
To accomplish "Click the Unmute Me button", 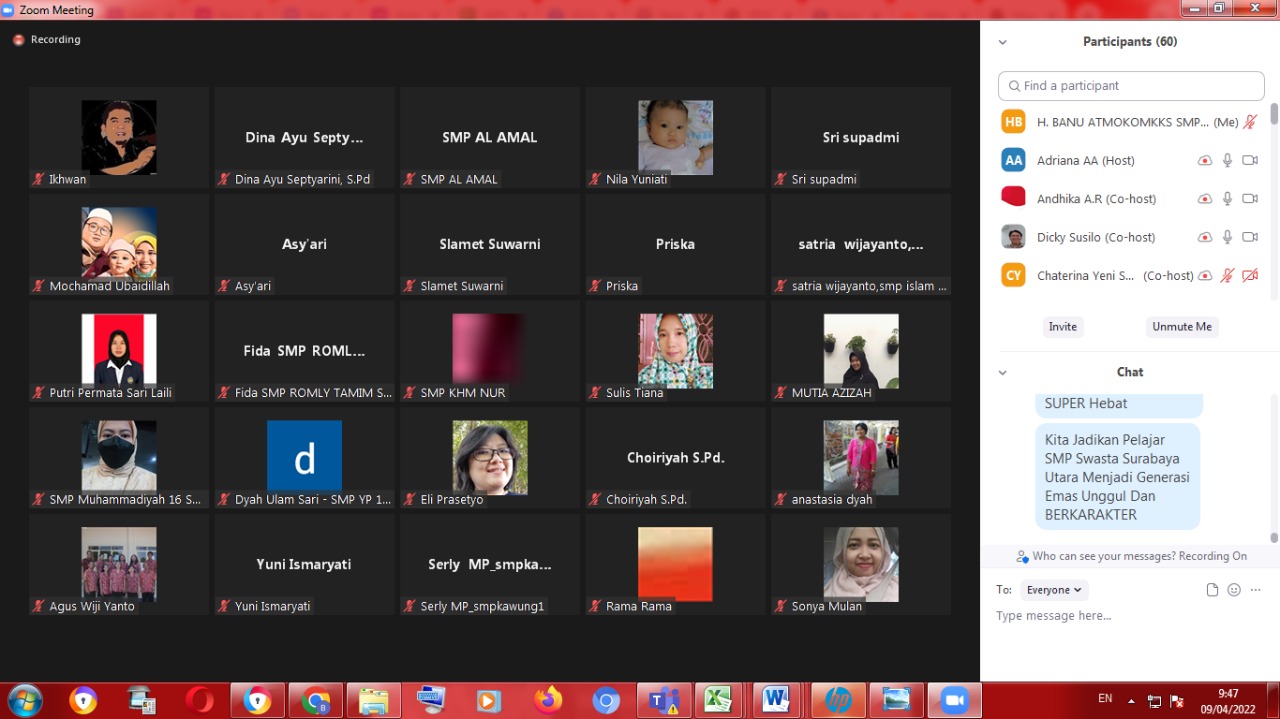I will coord(1182,327).
